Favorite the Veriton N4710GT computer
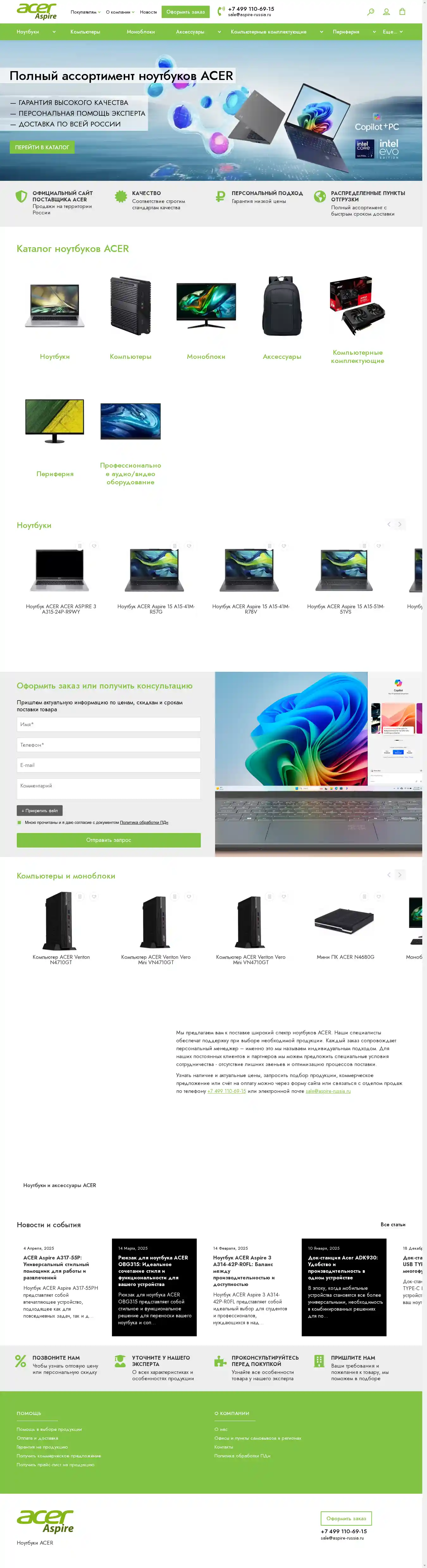This screenshot has width=427, height=1568. tap(94, 897)
